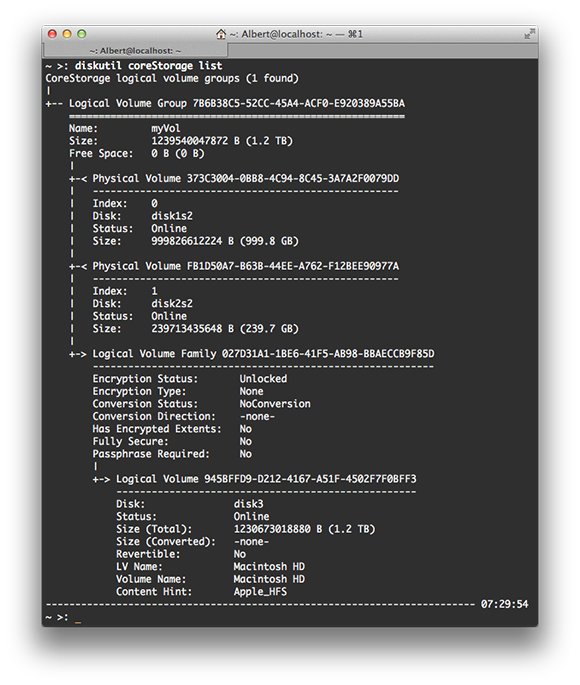Close the terminal window with red button

tap(52, 34)
